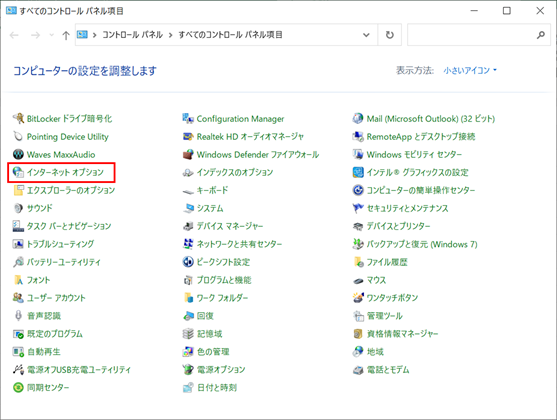Go up one level with Up arrow
The width and height of the screenshot is (557, 420).
click(66, 35)
